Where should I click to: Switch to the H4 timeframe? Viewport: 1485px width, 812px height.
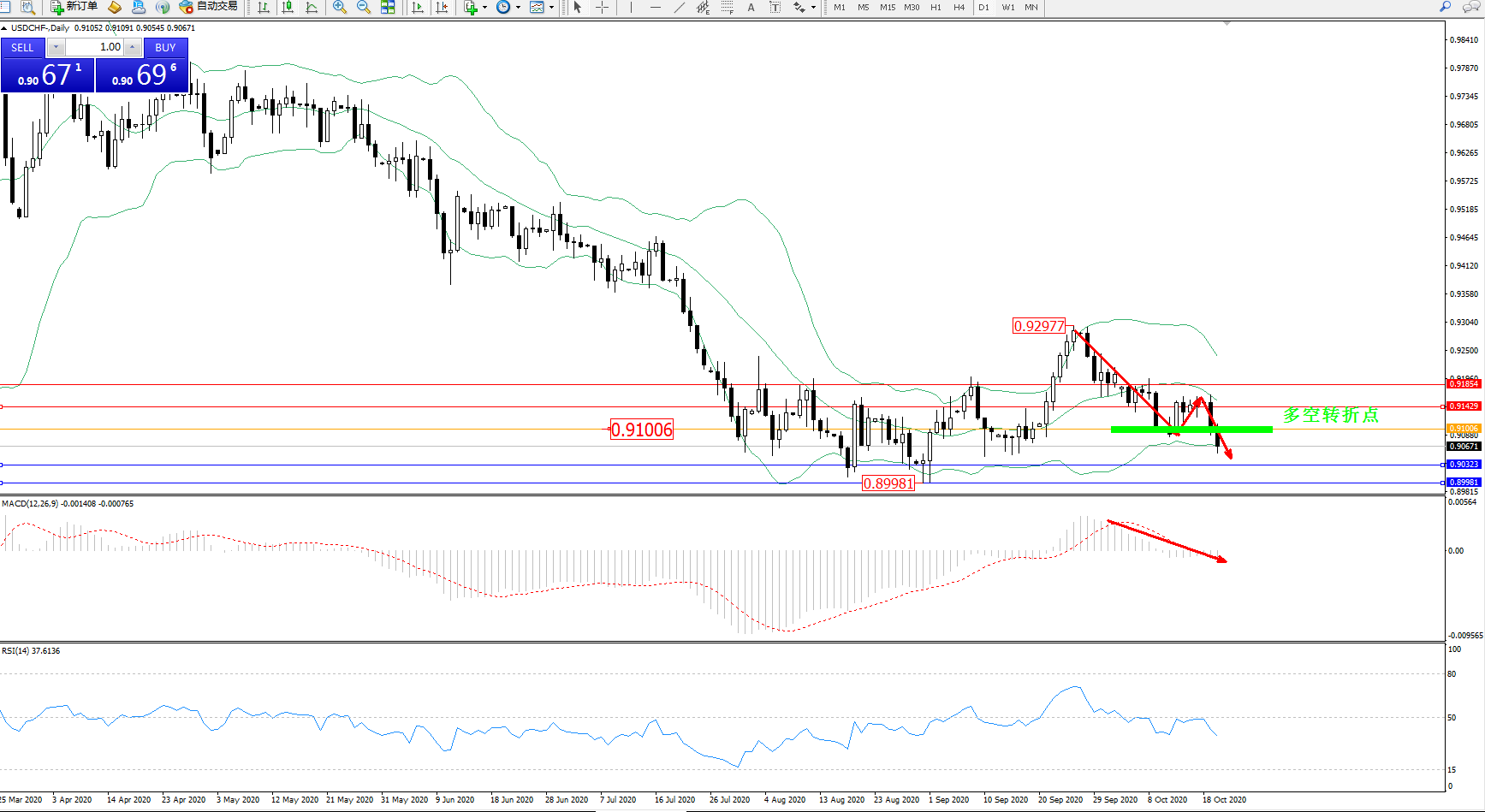(x=959, y=8)
